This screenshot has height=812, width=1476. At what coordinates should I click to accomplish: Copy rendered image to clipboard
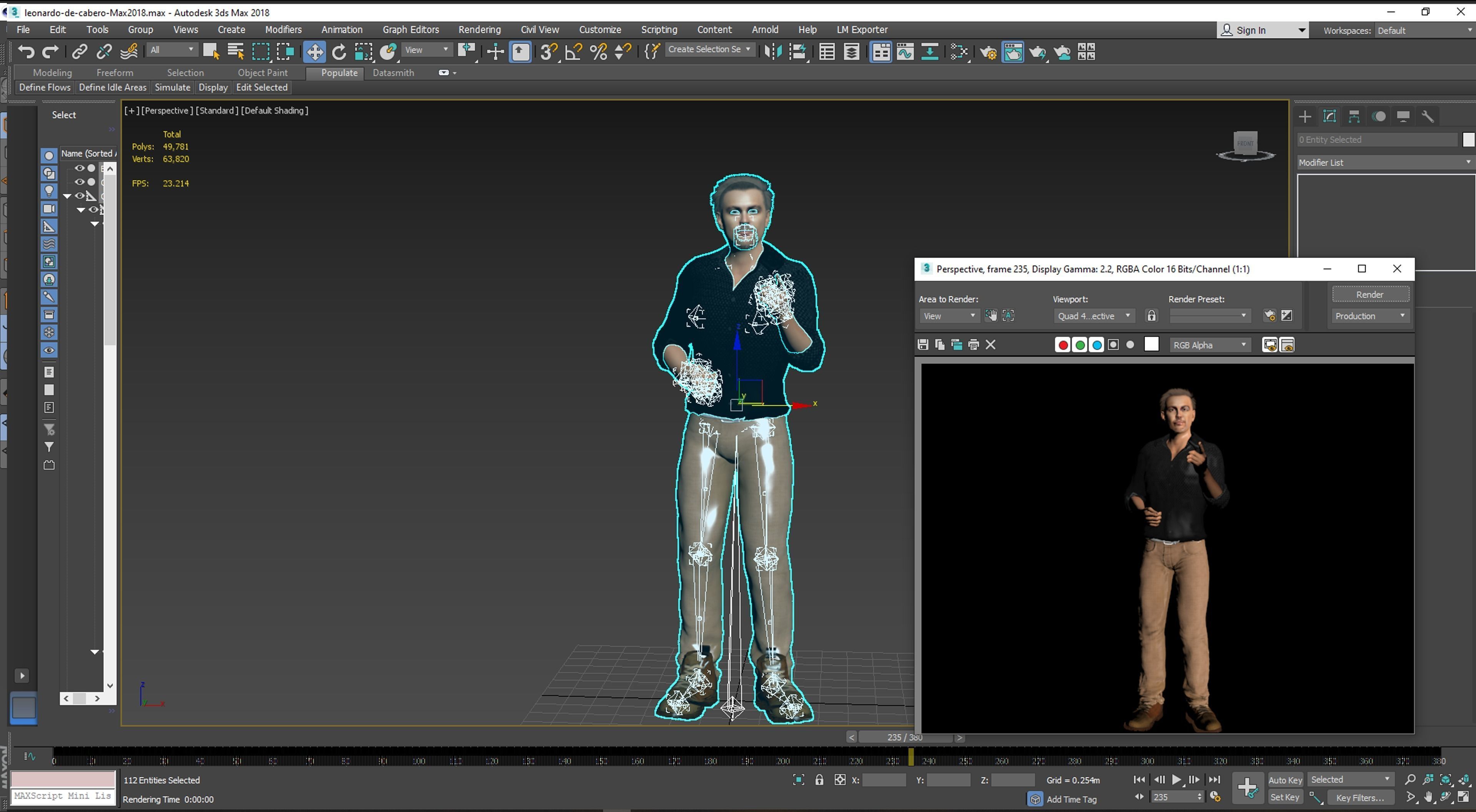pyautogui.click(x=940, y=344)
